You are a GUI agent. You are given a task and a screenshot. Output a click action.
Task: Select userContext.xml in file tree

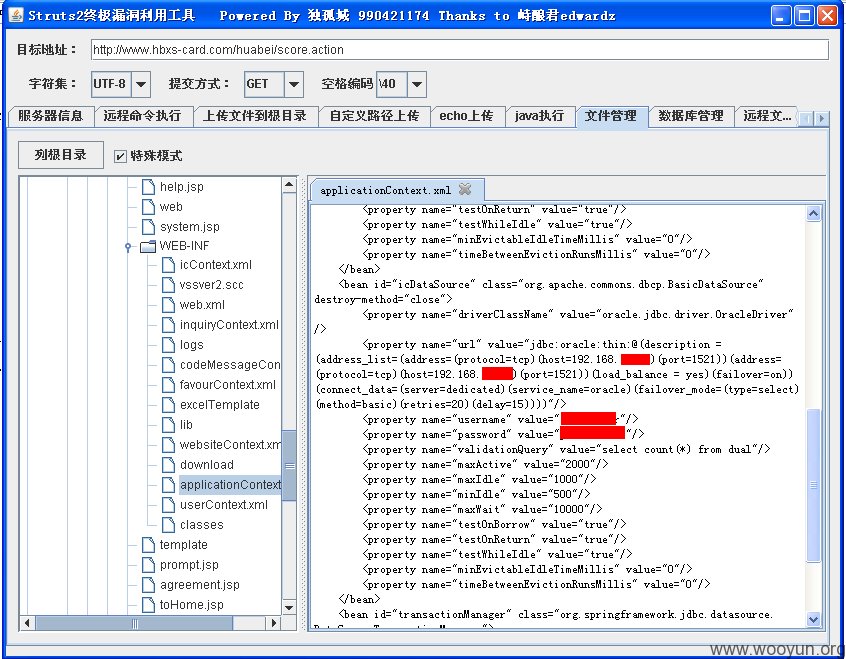224,505
